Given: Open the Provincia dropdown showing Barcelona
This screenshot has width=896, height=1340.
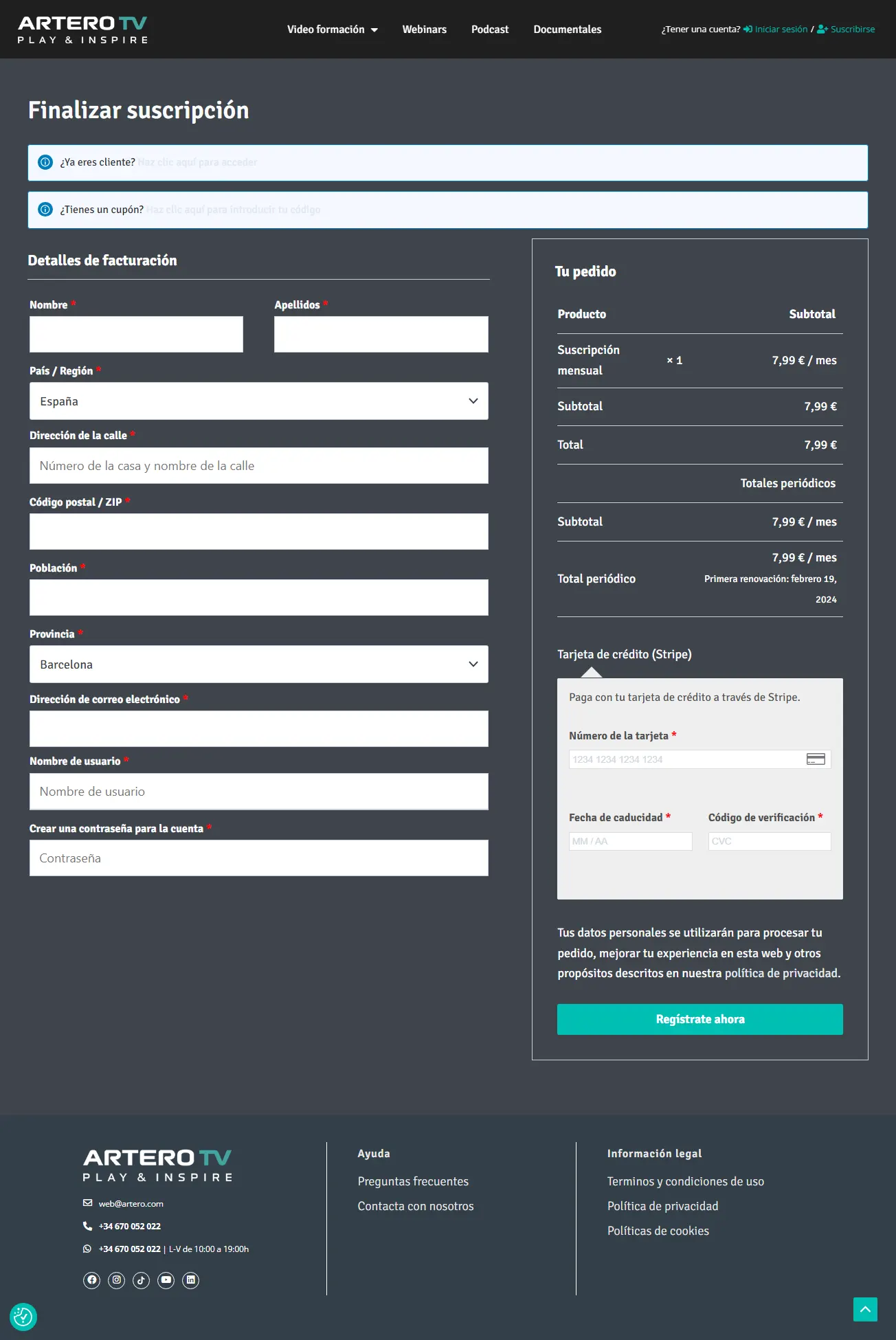Looking at the screenshot, I should coord(258,665).
